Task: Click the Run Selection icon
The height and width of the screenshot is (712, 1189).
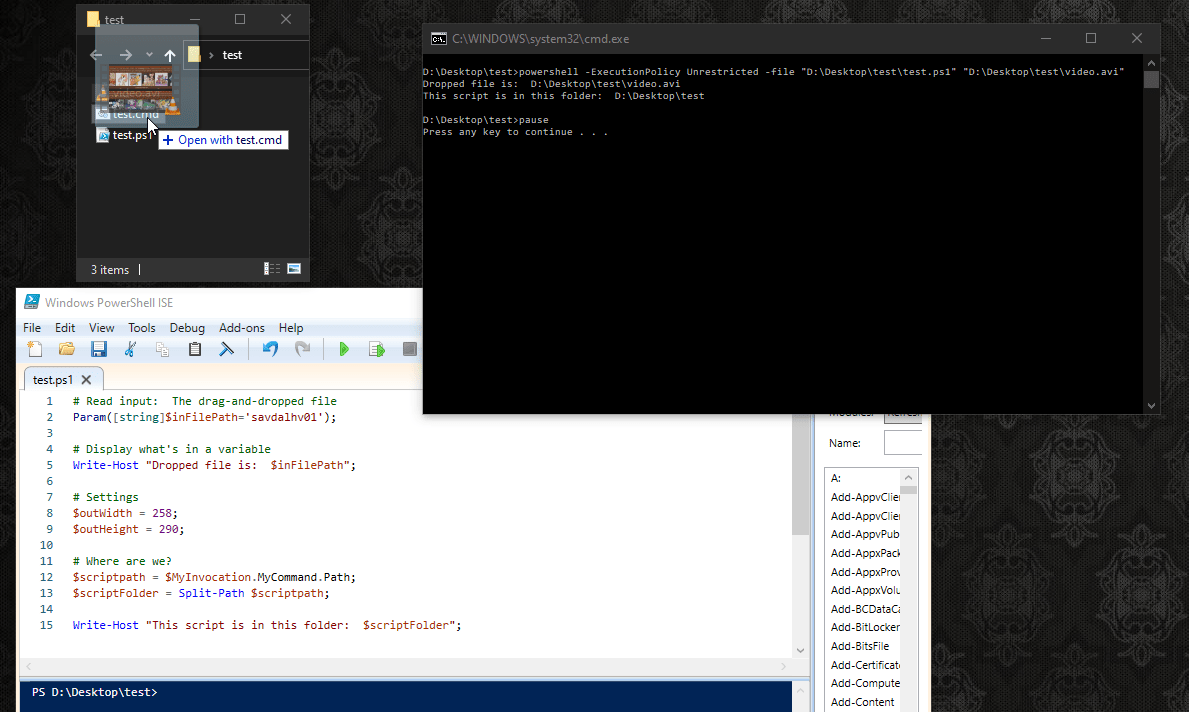Action: click(377, 349)
